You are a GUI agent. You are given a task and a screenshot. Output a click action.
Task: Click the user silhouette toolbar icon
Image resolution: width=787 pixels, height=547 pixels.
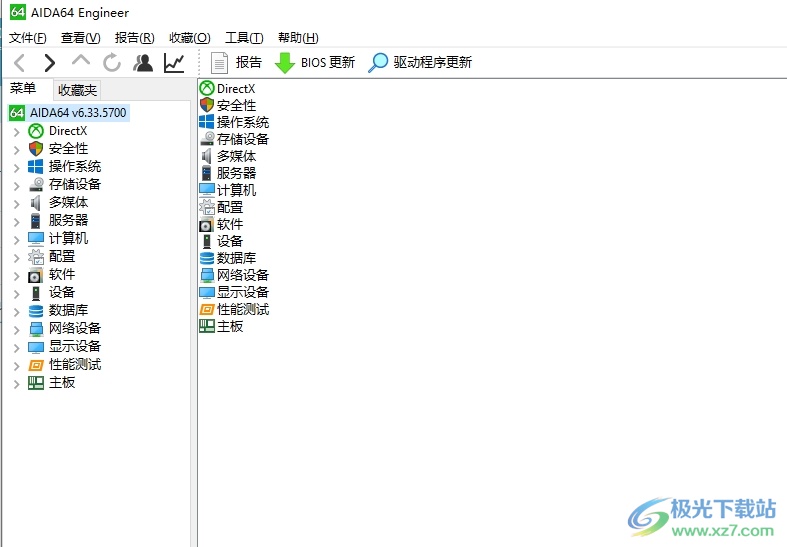[x=143, y=63]
